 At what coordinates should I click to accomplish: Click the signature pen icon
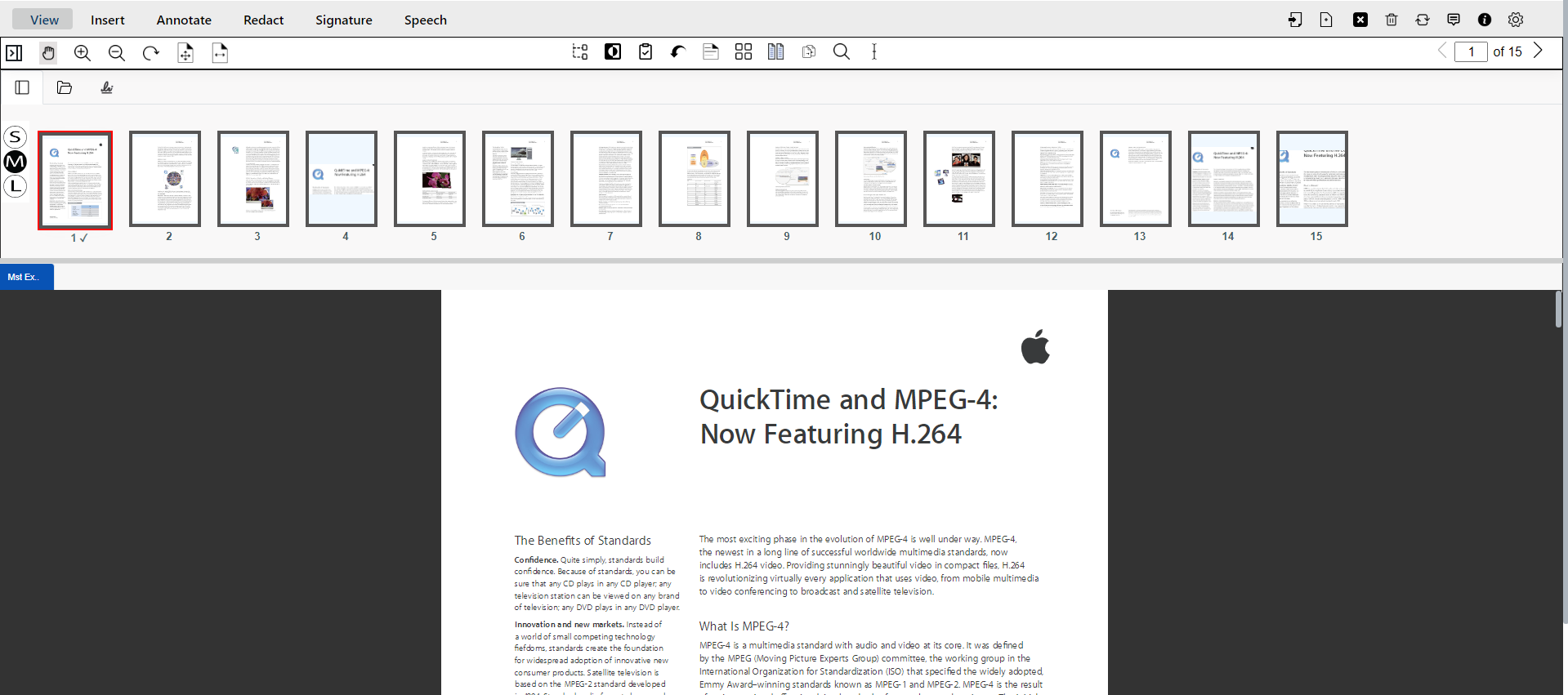click(x=107, y=87)
